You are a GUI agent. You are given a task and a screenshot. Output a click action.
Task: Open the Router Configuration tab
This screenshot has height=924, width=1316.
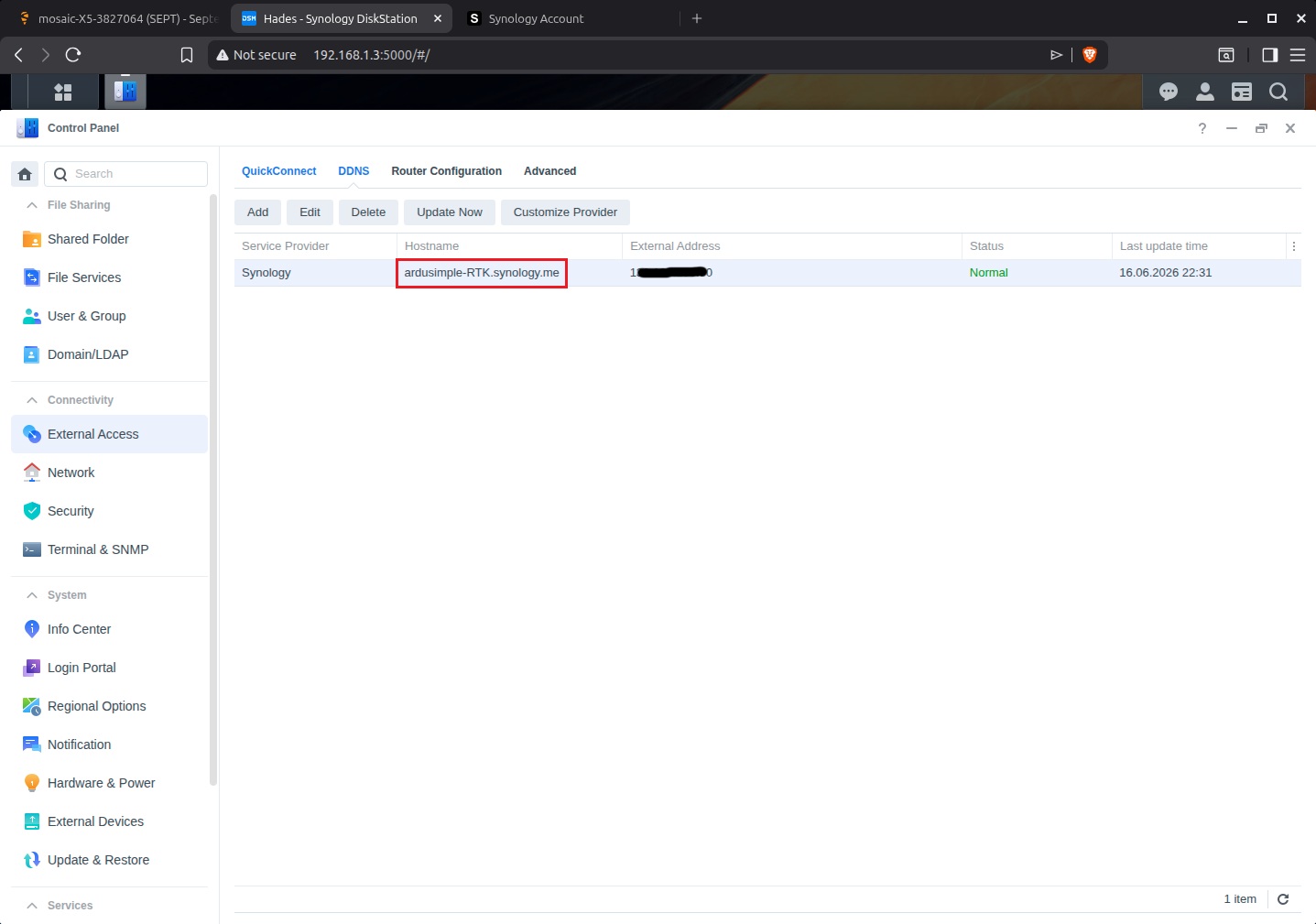pyautogui.click(x=447, y=171)
